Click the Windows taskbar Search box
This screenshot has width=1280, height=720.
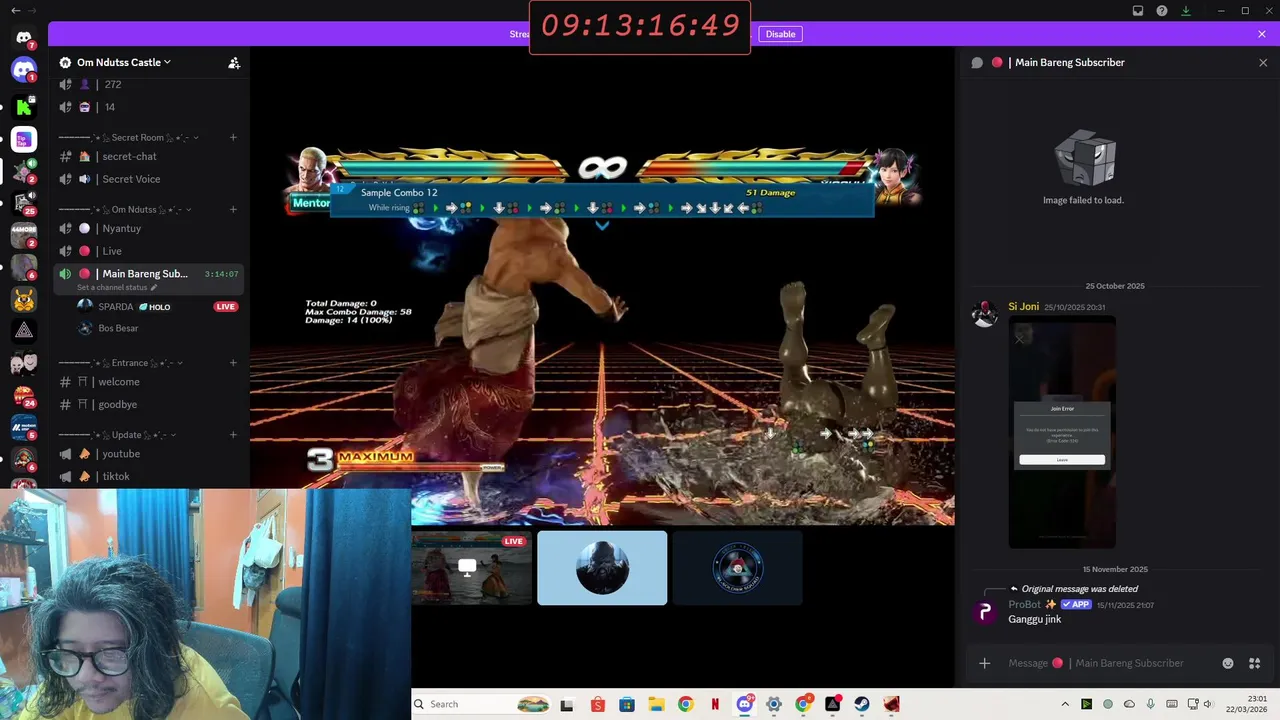[x=482, y=704]
